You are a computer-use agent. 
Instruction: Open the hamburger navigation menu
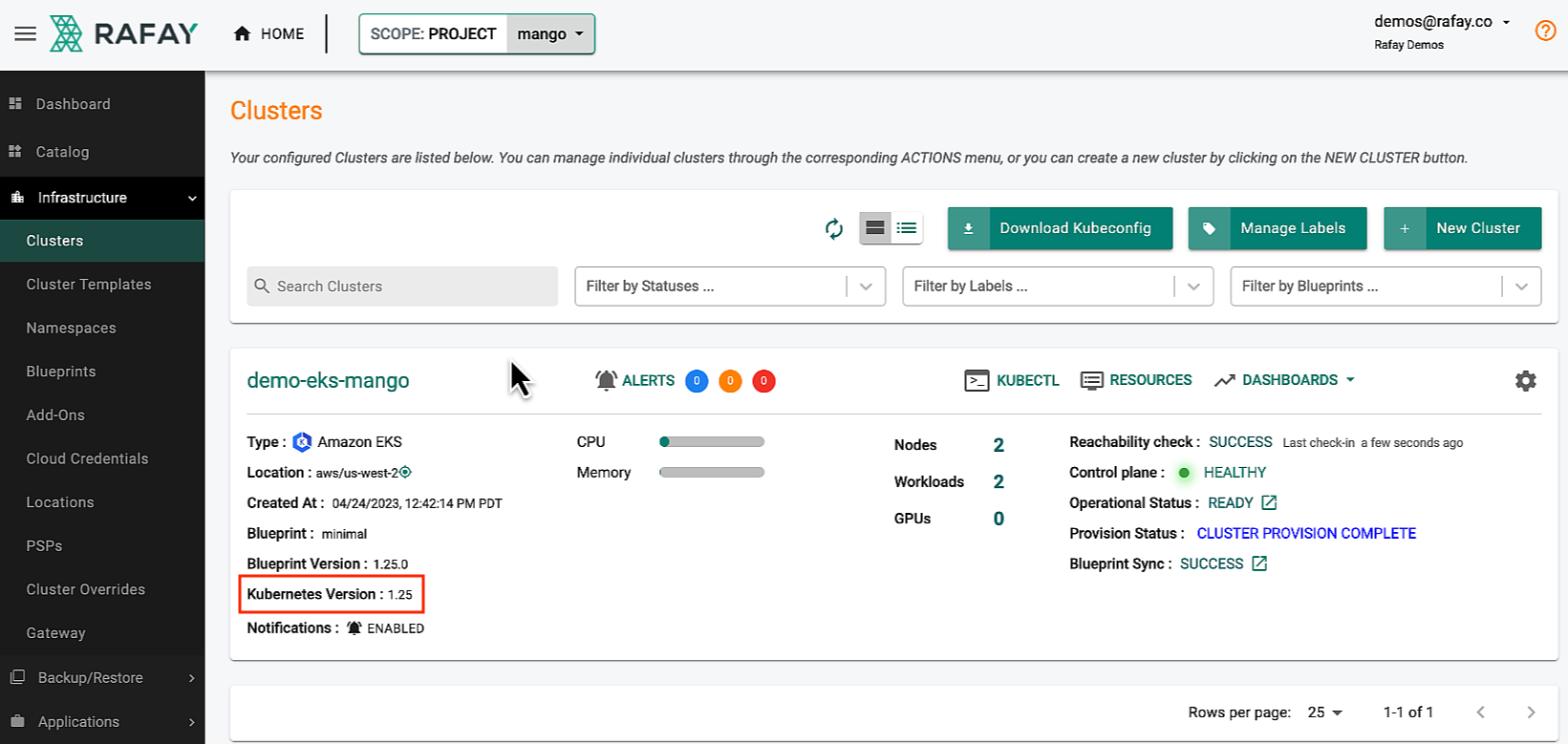click(x=26, y=34)
